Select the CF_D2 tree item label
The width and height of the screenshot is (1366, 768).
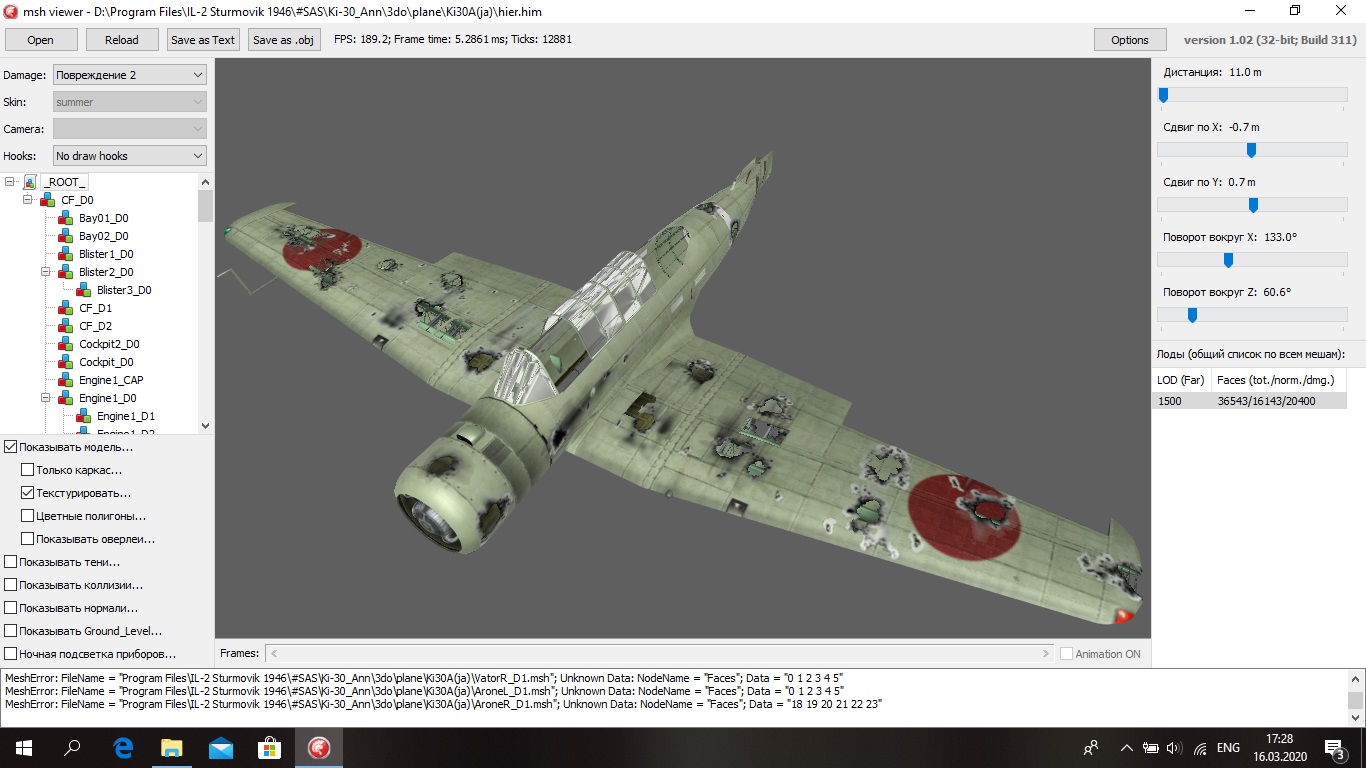[96, 326]
